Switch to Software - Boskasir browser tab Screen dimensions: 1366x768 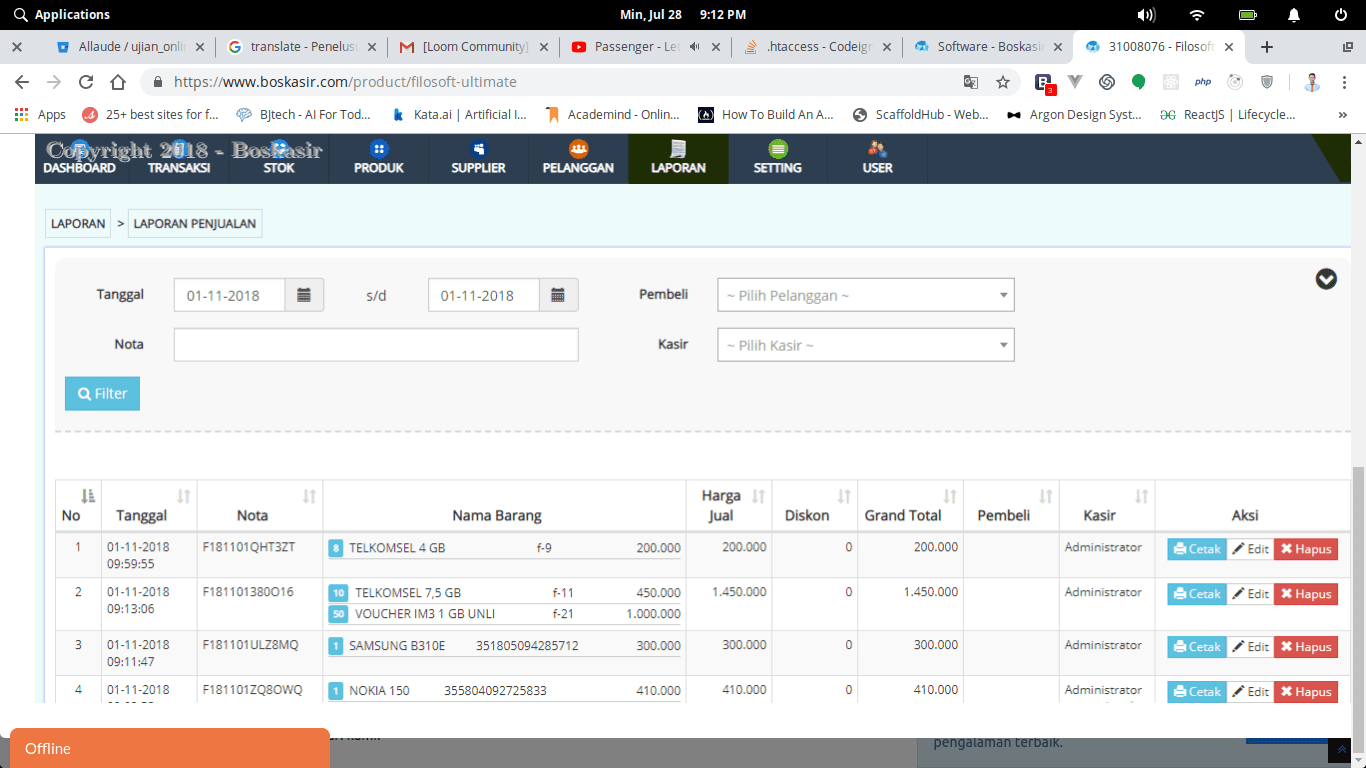tap(987, 46)
